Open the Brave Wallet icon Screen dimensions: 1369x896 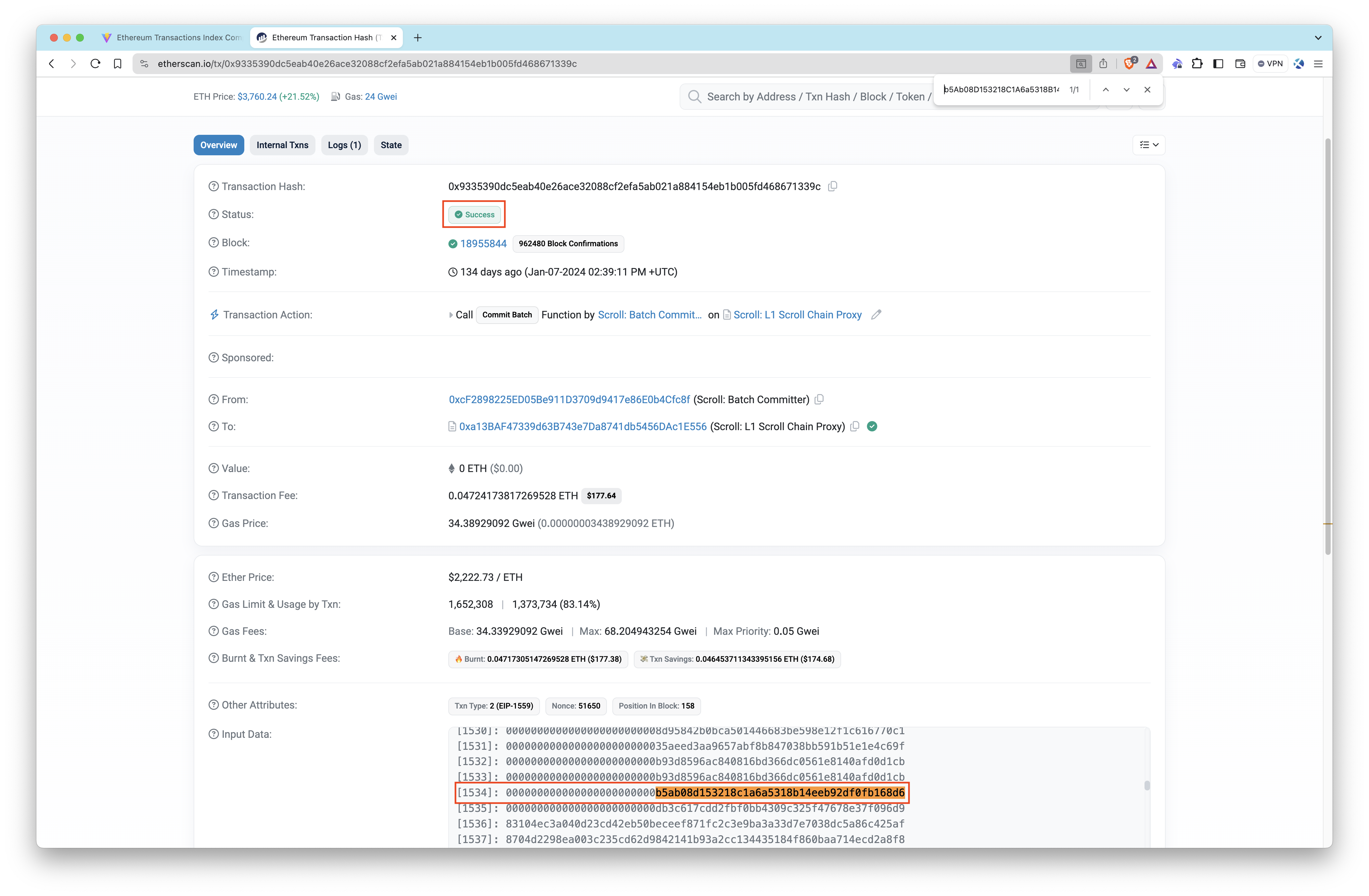[1240, 64]
